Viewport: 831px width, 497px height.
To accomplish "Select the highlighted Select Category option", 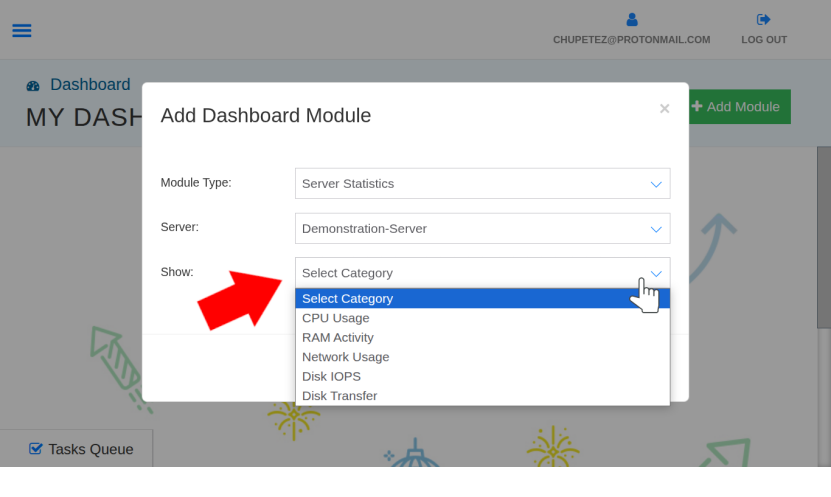I will (348, 298).
